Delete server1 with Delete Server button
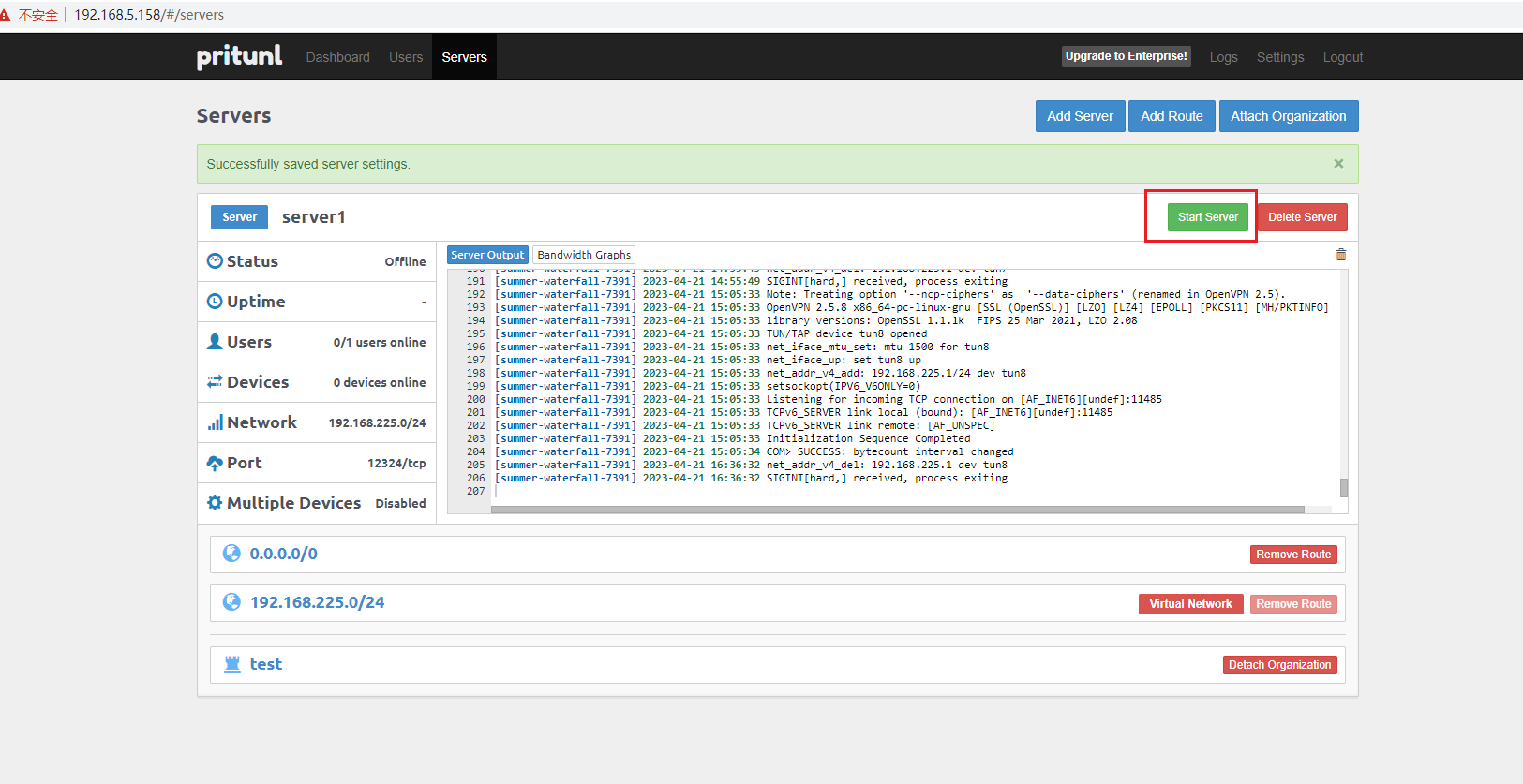 tap(1303, 217)
